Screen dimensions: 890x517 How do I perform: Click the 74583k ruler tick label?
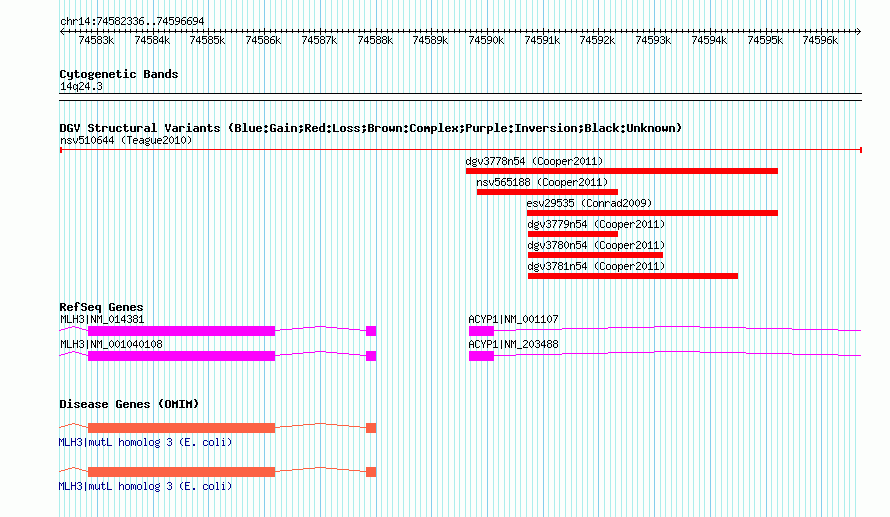click(96, 40)
